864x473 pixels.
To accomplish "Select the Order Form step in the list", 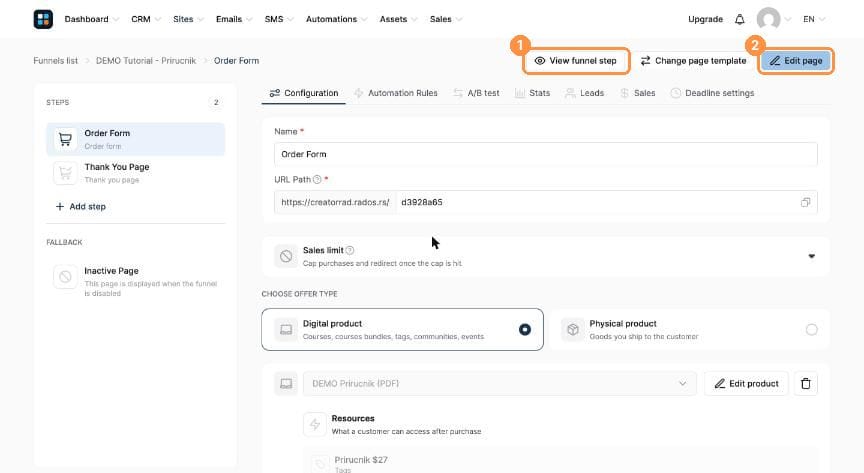I will click(136, 139).
